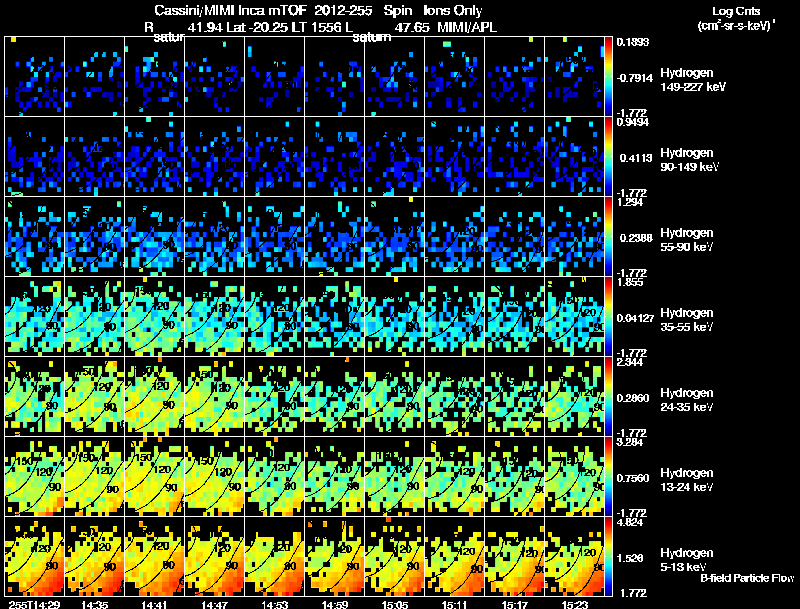Click the 24-35 keV panel at 14:41
Image resolution: width=800 pixels, height=609 pixels.
[155, 396]
